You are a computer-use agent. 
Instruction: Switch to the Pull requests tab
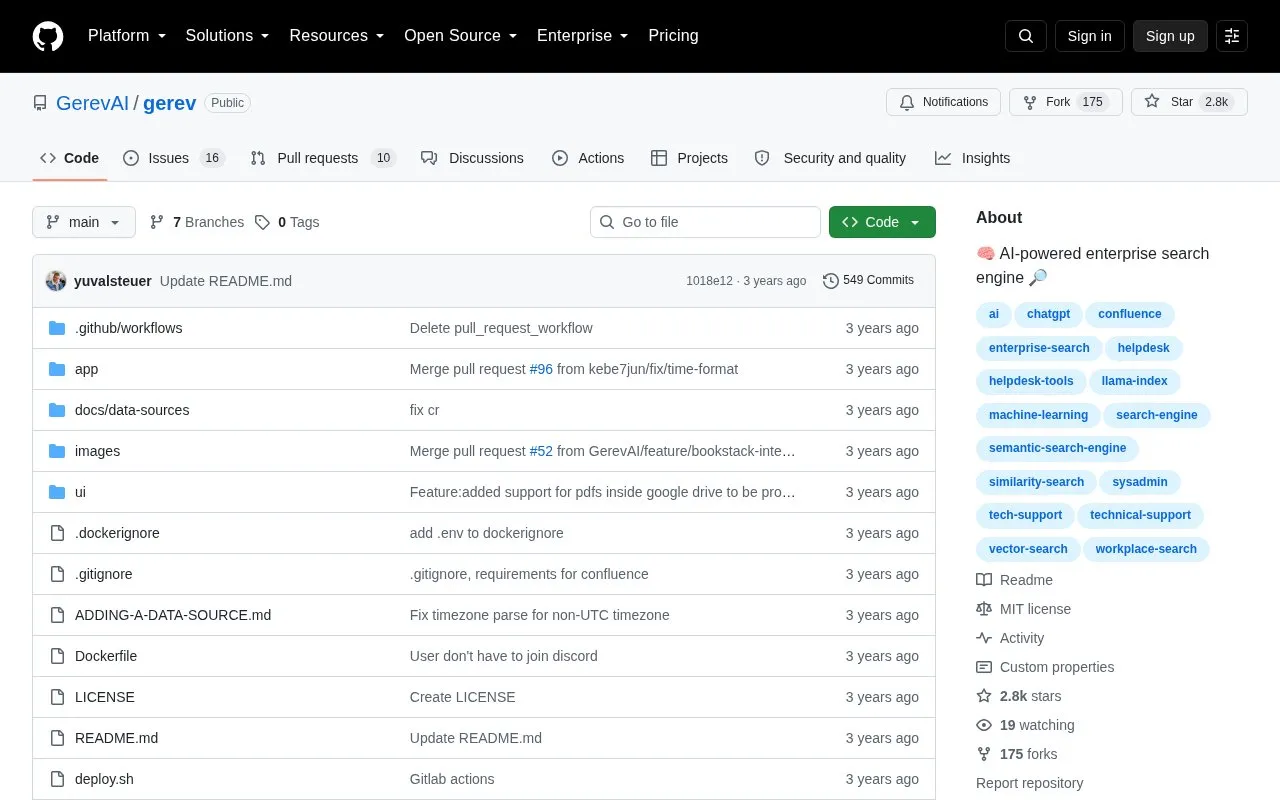click(323, 158)
